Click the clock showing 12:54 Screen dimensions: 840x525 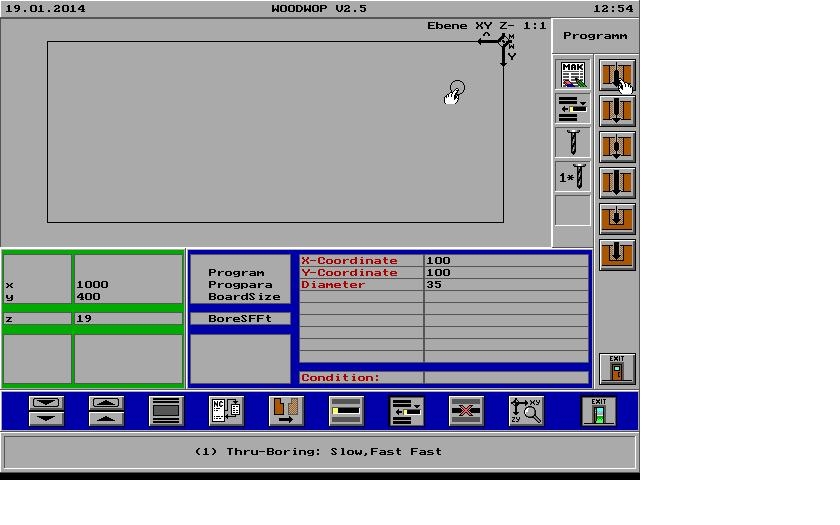click(x=613, y=9)
